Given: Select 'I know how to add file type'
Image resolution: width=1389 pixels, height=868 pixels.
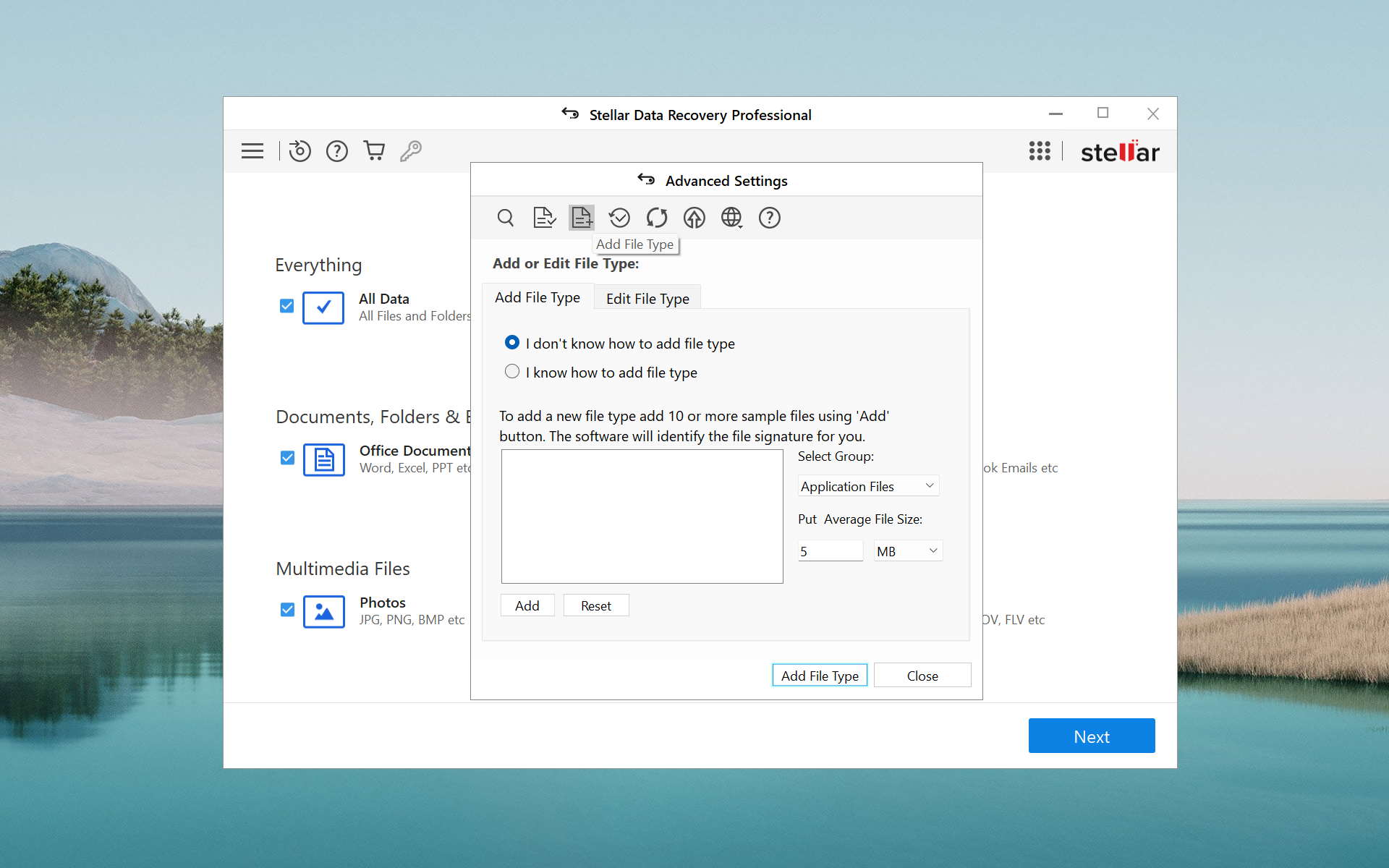Looking at the screenshot, I should pos(512,371).
